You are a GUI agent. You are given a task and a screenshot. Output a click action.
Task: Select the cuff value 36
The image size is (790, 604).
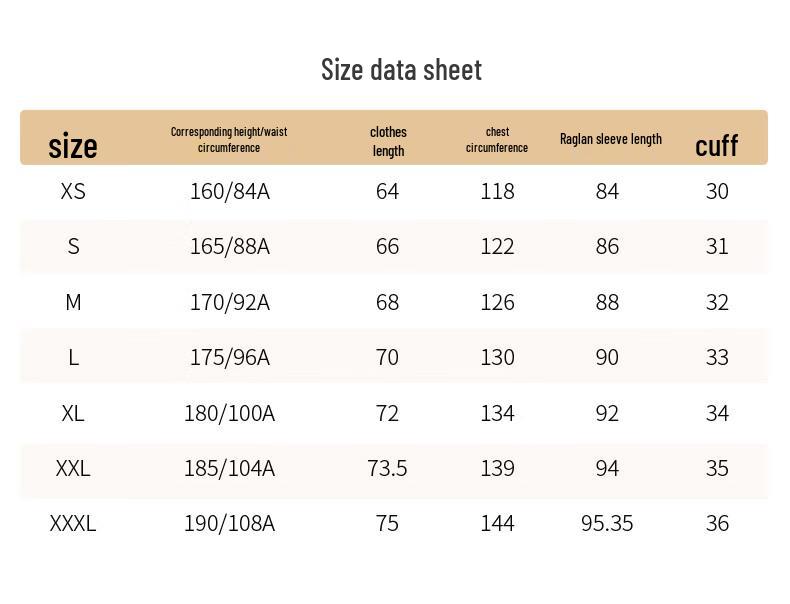(x=717, y=523)
